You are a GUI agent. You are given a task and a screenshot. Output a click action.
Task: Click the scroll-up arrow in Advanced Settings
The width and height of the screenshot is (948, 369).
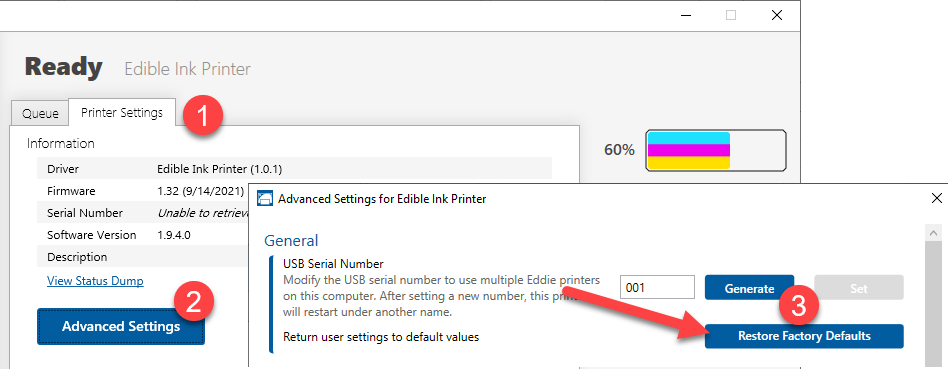tap(933, 232)
